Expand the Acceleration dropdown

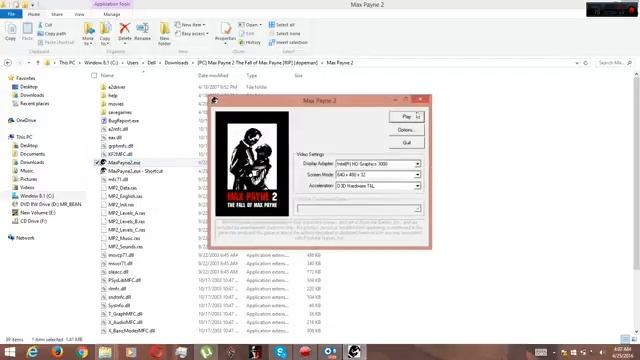coord(417,186)
